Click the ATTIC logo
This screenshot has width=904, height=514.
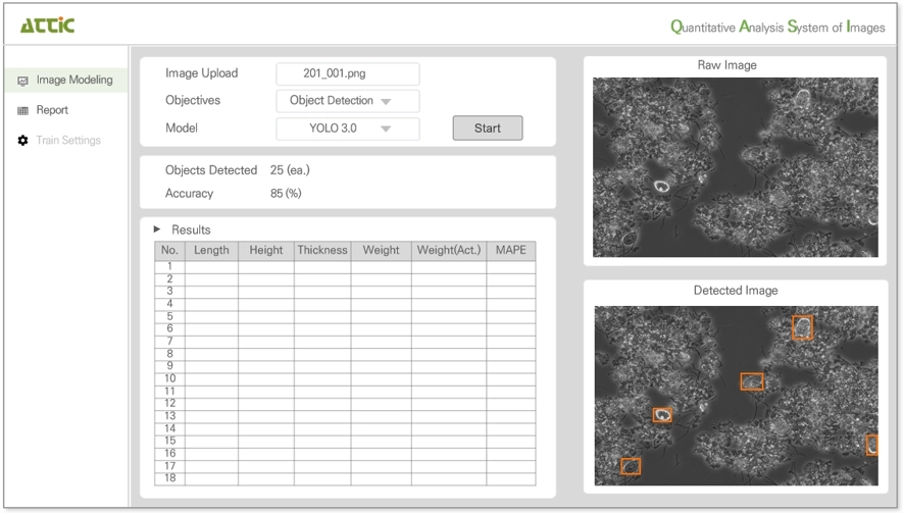(x=47, y=25)
